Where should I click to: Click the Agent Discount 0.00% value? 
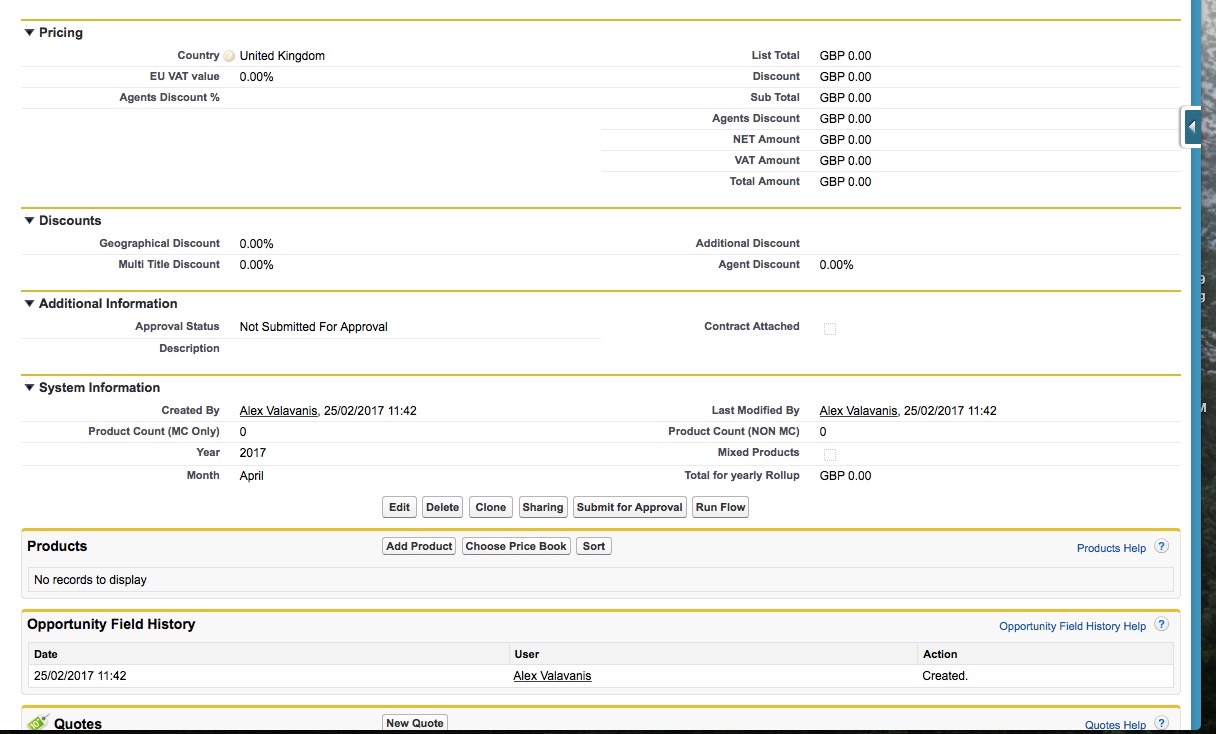(x=837, y=265)
